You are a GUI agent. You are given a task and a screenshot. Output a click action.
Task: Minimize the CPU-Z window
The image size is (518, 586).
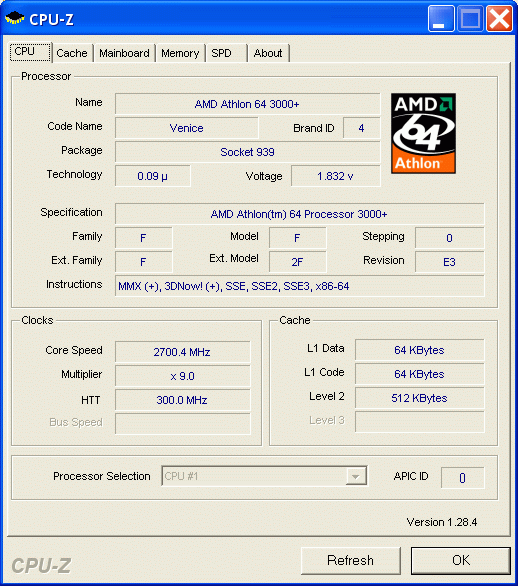click(x=441, y=19)
